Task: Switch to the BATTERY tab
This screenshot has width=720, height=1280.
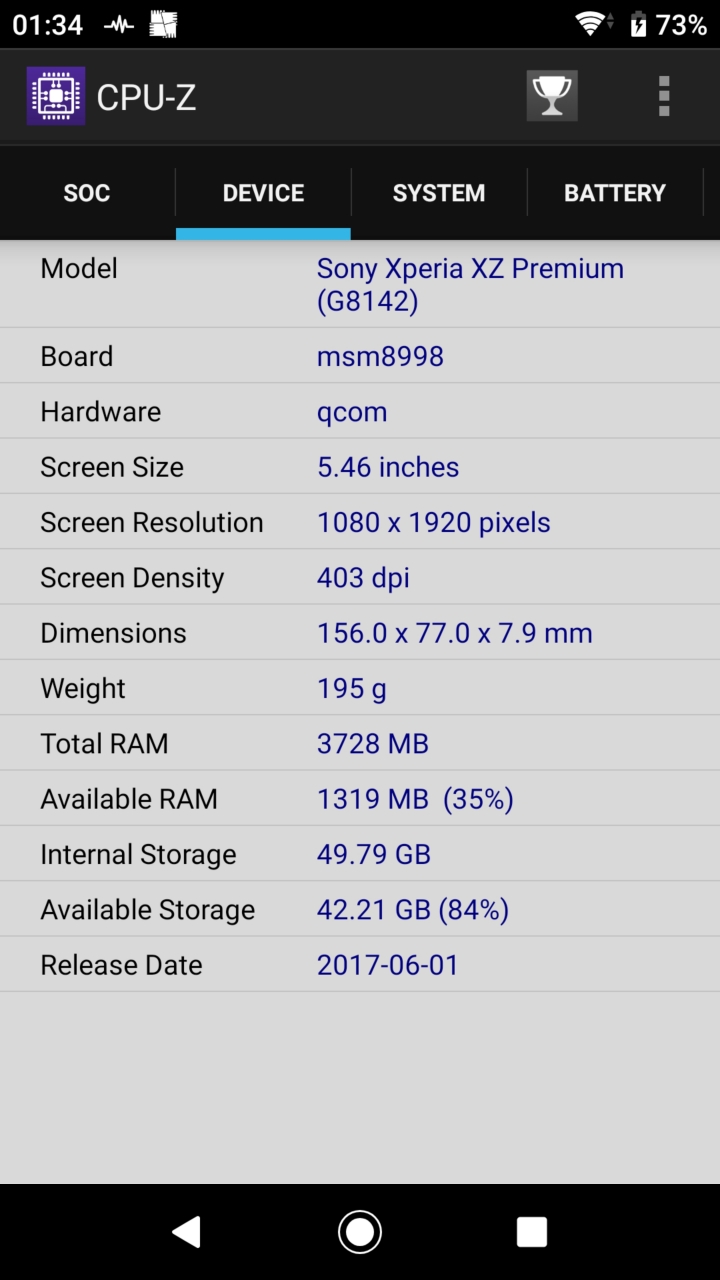Action: (x=614, y=193)
